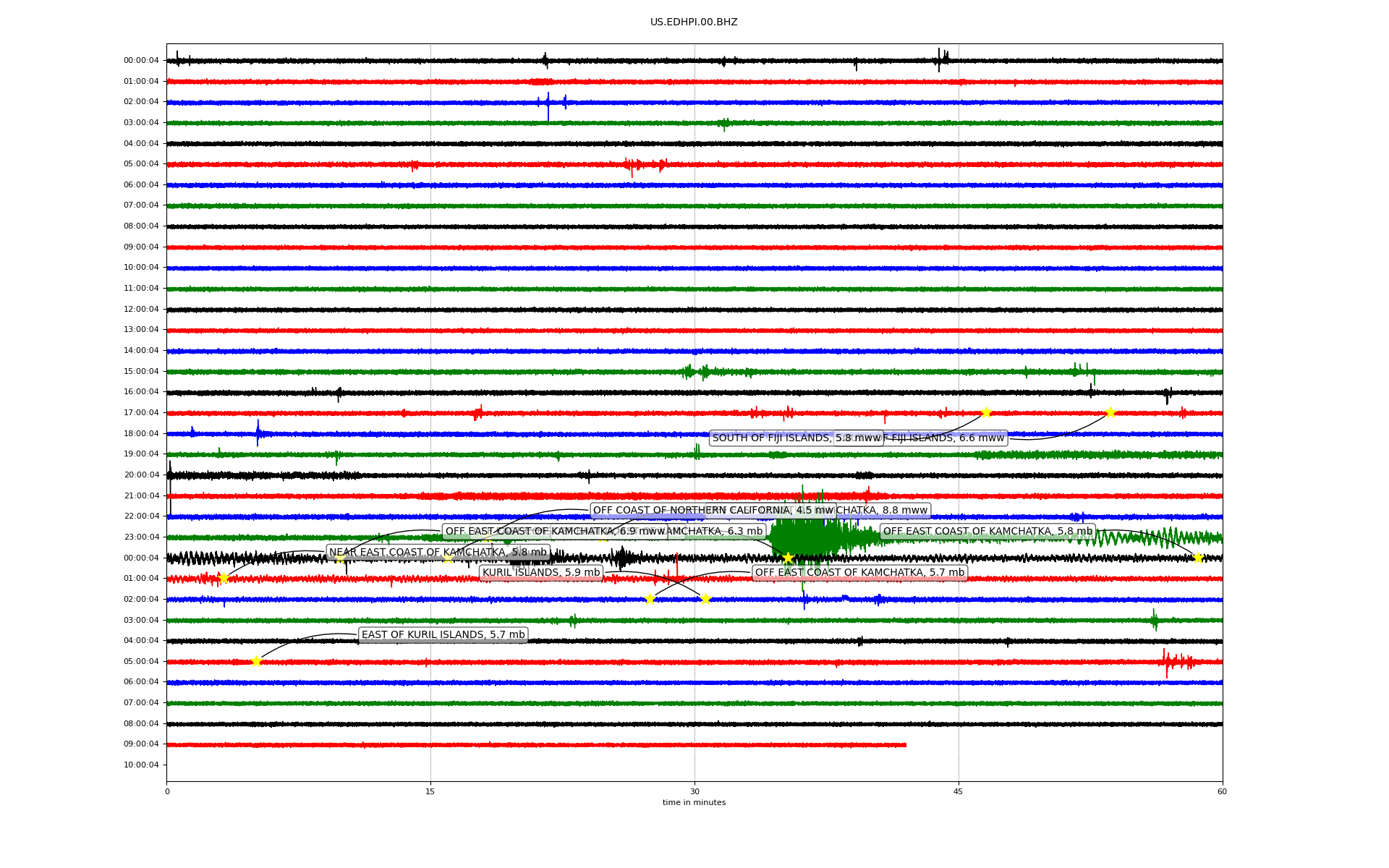Click the plot title US.EDHPI.00.BHZ
1389x868 pixels.
694,22
